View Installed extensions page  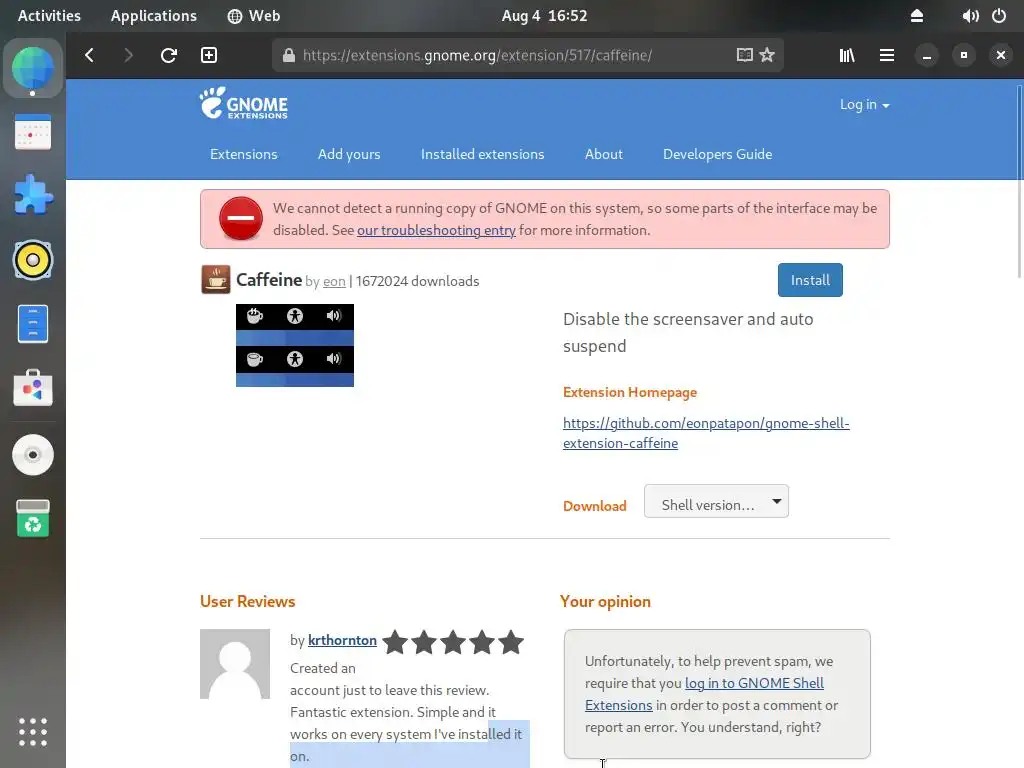pos(482,154)
